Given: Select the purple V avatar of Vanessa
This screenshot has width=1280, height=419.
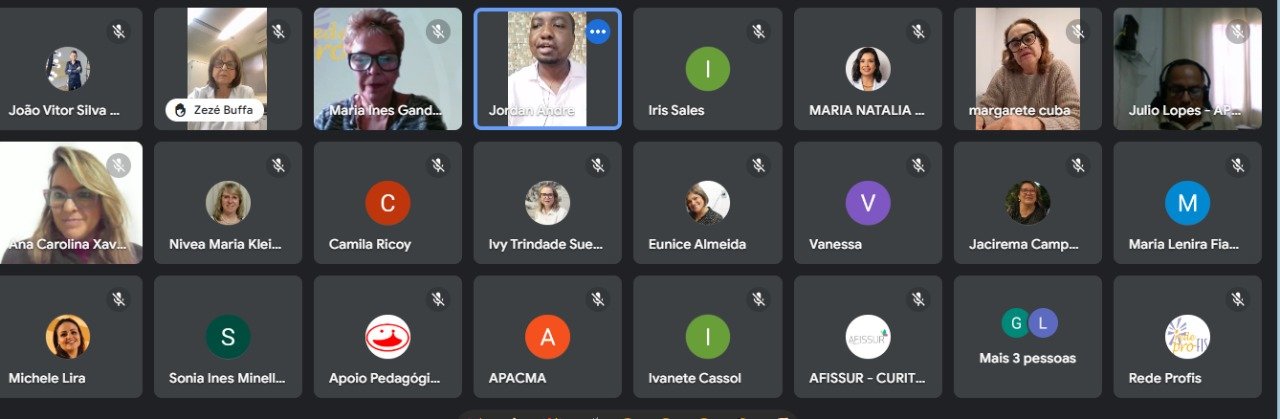Looking at the screenshot, I should pyautogui.click(x=868, y=203).
